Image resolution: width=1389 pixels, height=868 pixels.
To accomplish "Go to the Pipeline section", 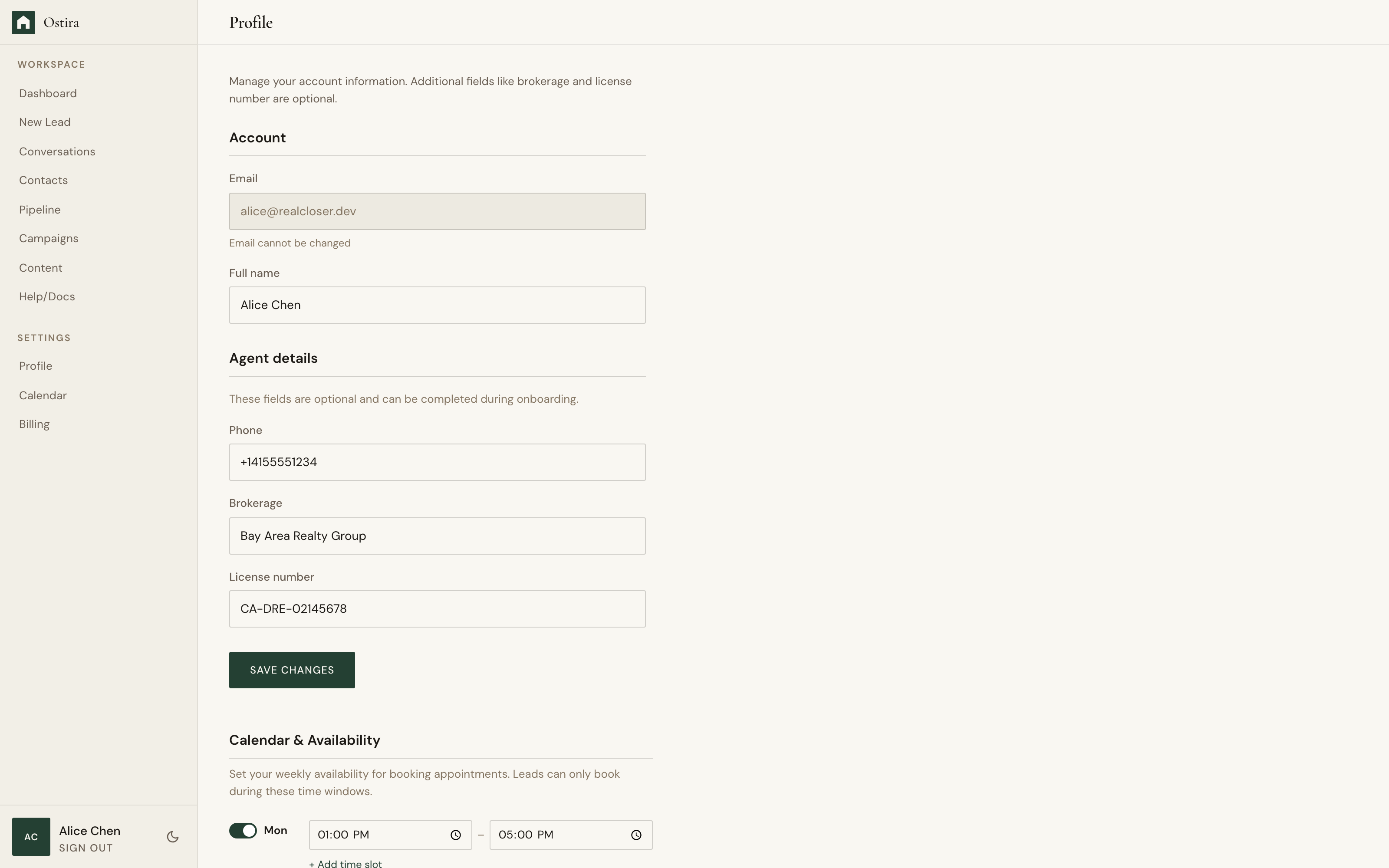I will pos(39,209).
